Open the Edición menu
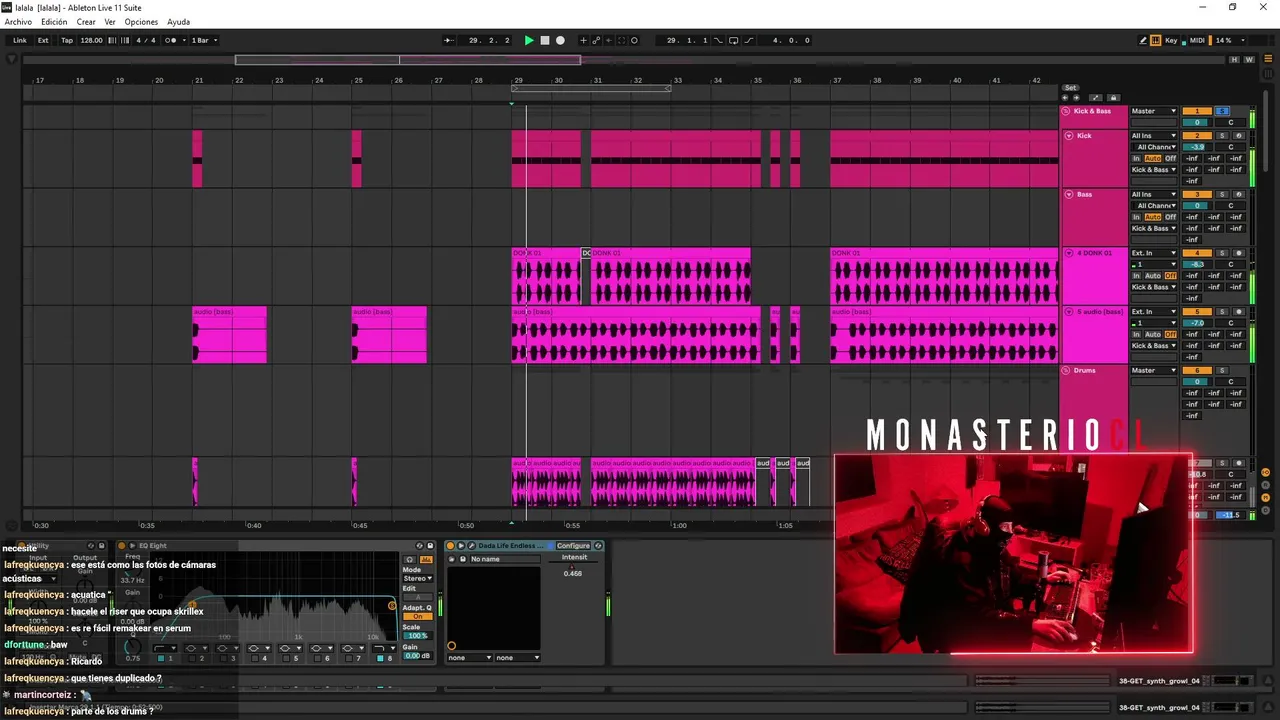The width and height of the screenshot is (1280, 720). [x=54, y=22]
